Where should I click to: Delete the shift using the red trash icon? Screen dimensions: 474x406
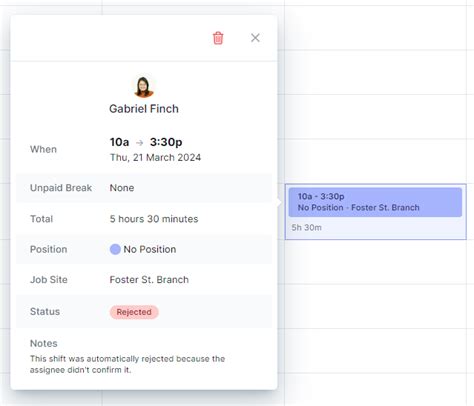tap(218, 38)
